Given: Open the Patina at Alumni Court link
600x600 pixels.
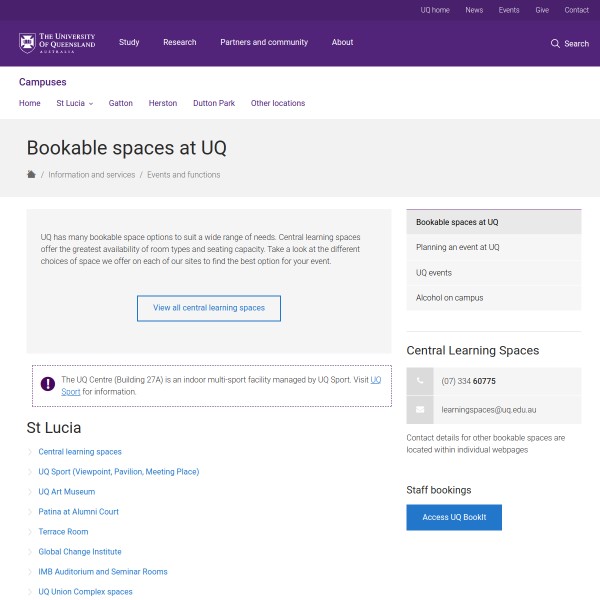Looking at the screenshot, I should point(78,512).
